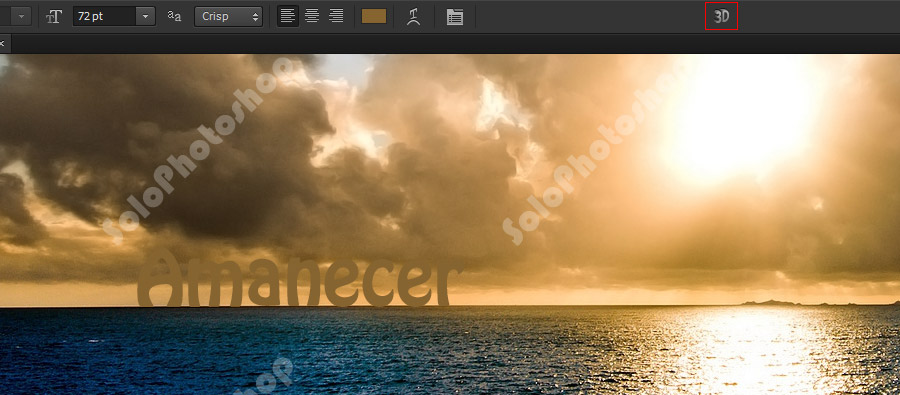This screenshot has height=395, width=900.
Task: Open the font style dropdown arrow
Action: 21,16
